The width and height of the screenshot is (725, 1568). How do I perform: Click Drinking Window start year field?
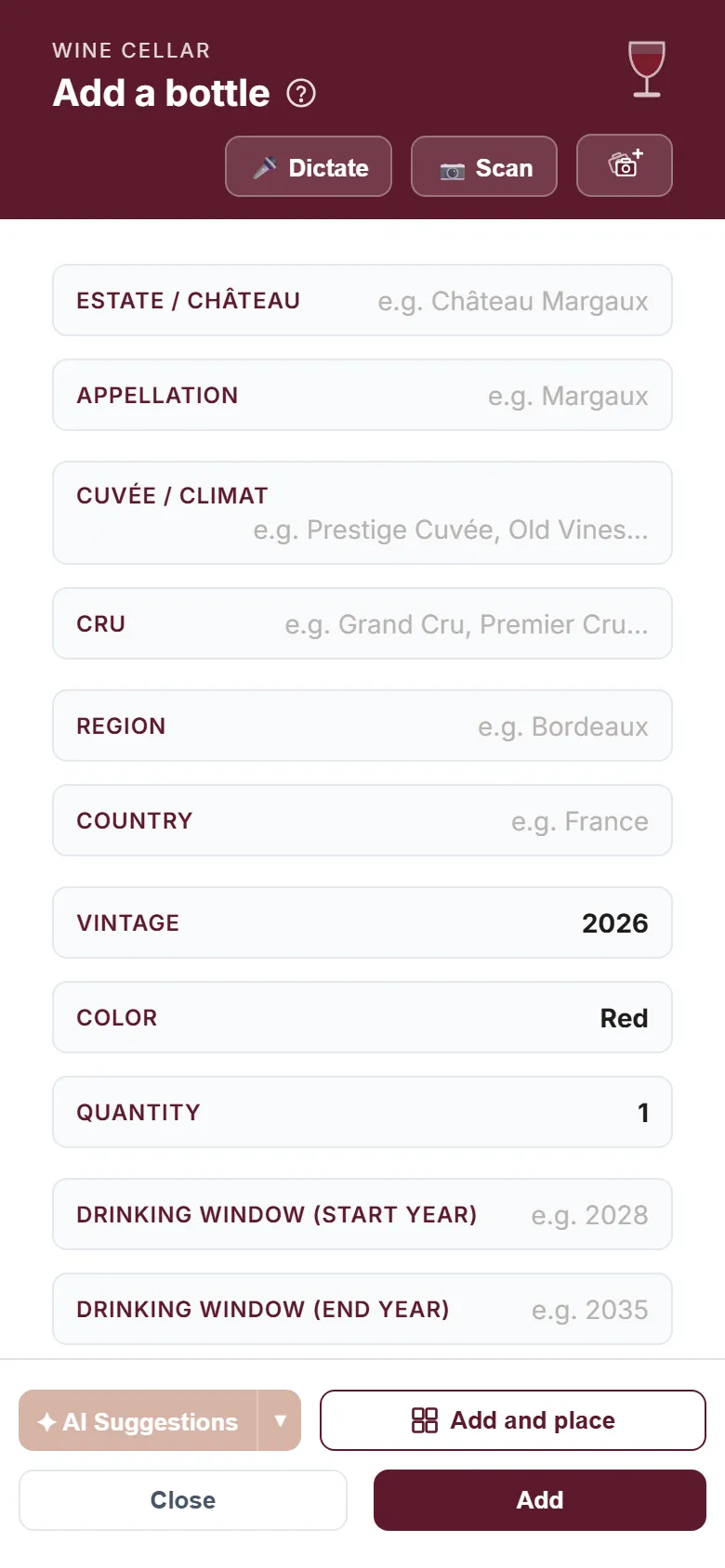(362, 1214)
